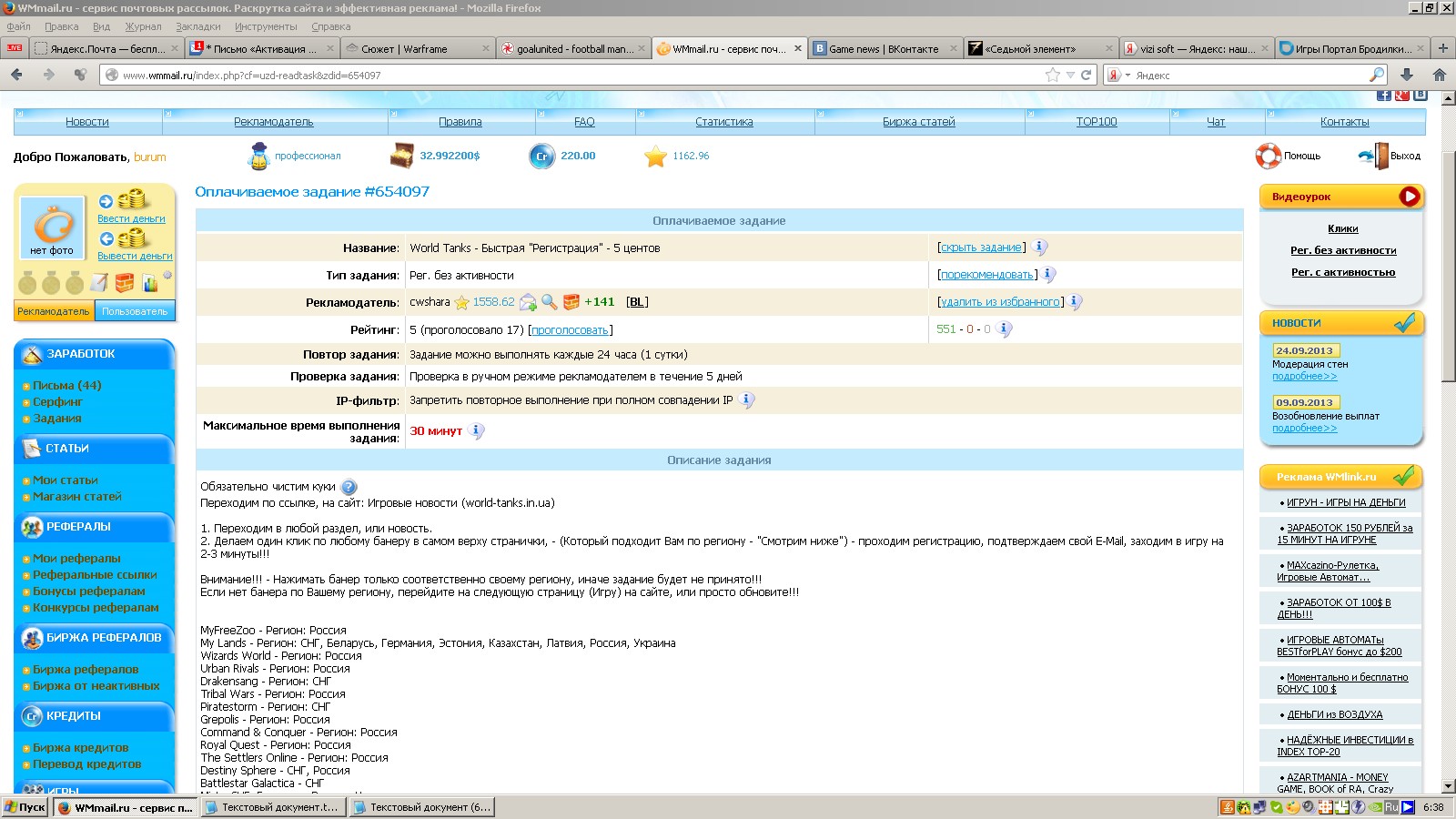
Task: Switch to the Game news | ВКонтакте tab
Action: point(884,49)
